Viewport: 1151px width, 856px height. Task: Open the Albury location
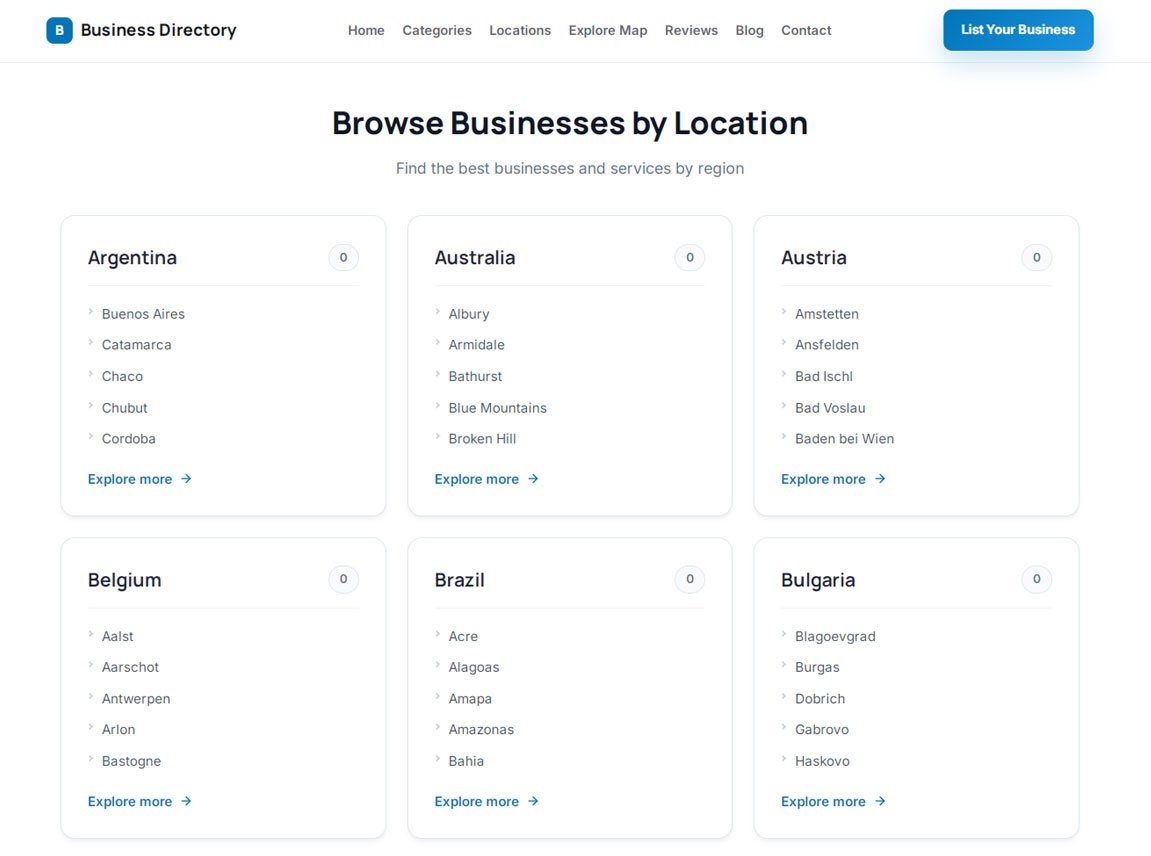point(469,313)
